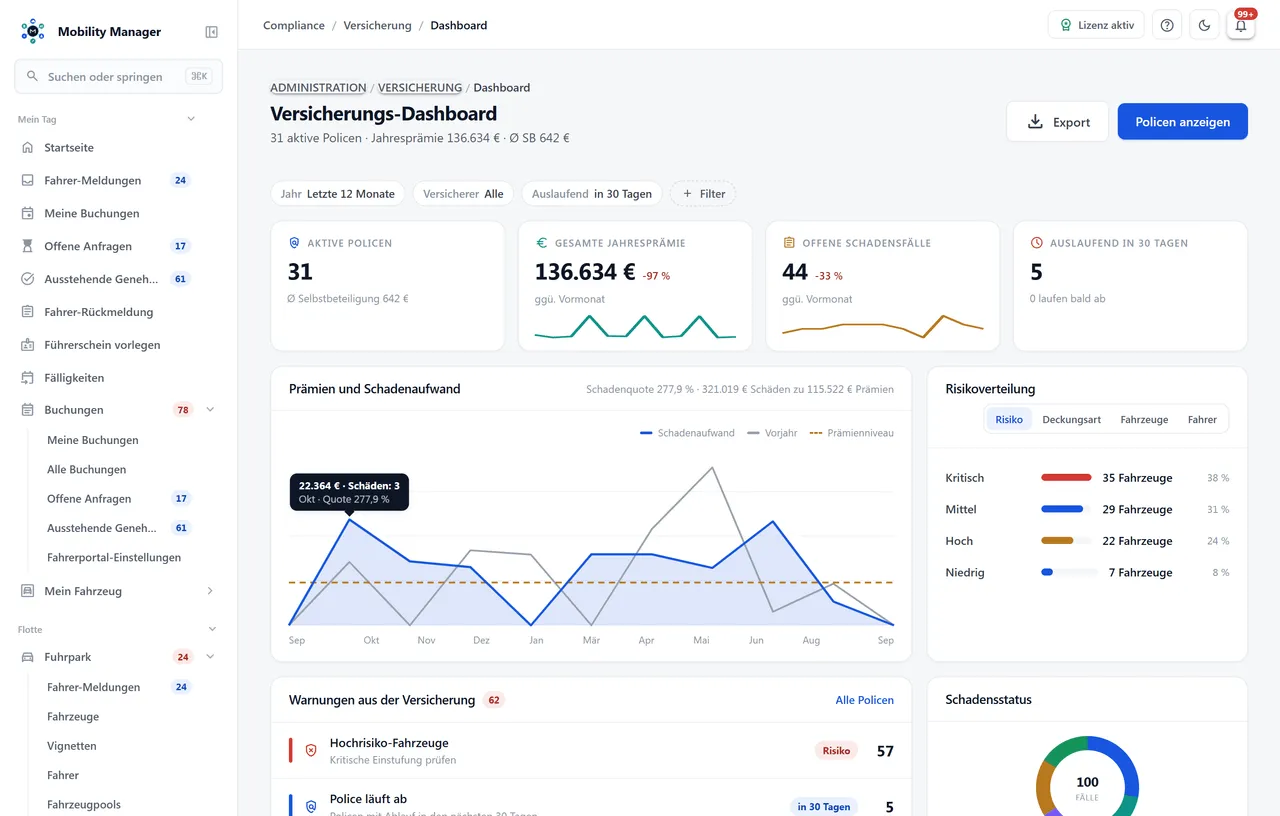The width and height of the screenshot is (1280, 816).
Task: Click the Mobility Manager logo icon
Action: click(x=33, y=31)
